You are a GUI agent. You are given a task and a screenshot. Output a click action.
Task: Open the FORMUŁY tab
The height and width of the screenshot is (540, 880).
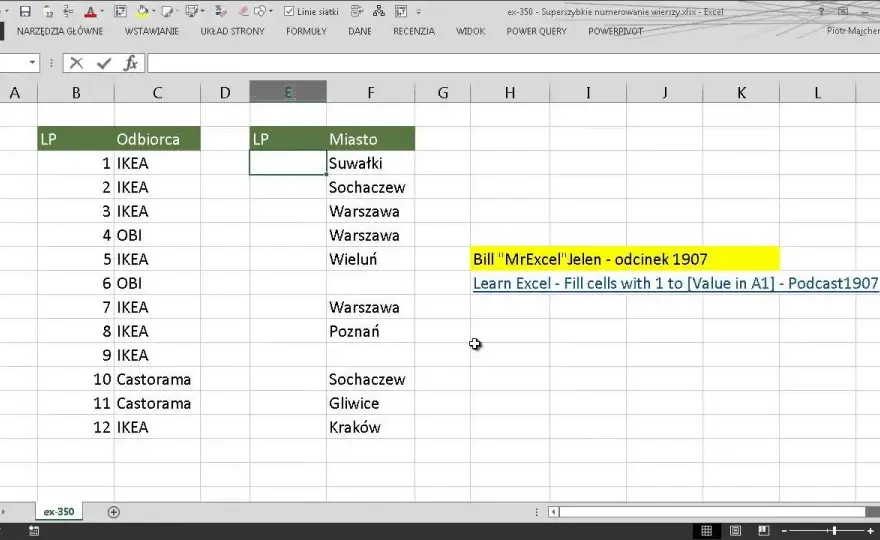(306, 31)
